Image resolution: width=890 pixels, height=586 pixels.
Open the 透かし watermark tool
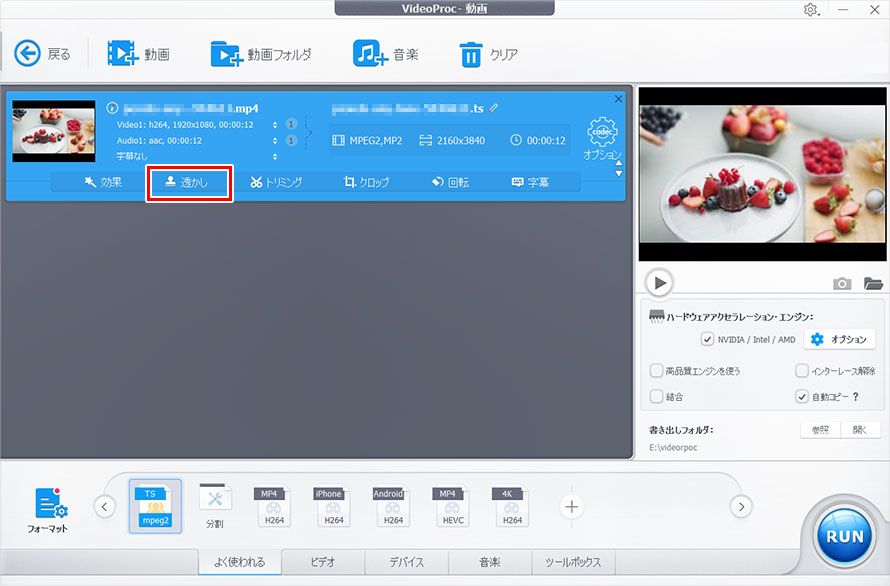[189, 182]
